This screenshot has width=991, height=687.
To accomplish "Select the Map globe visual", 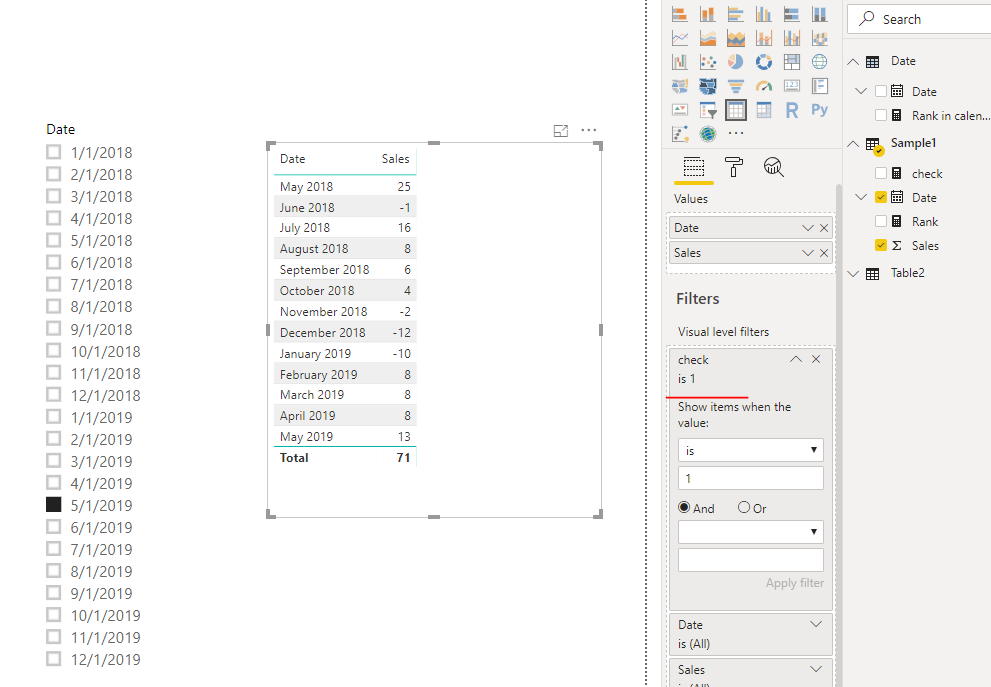I will point(820,62).
